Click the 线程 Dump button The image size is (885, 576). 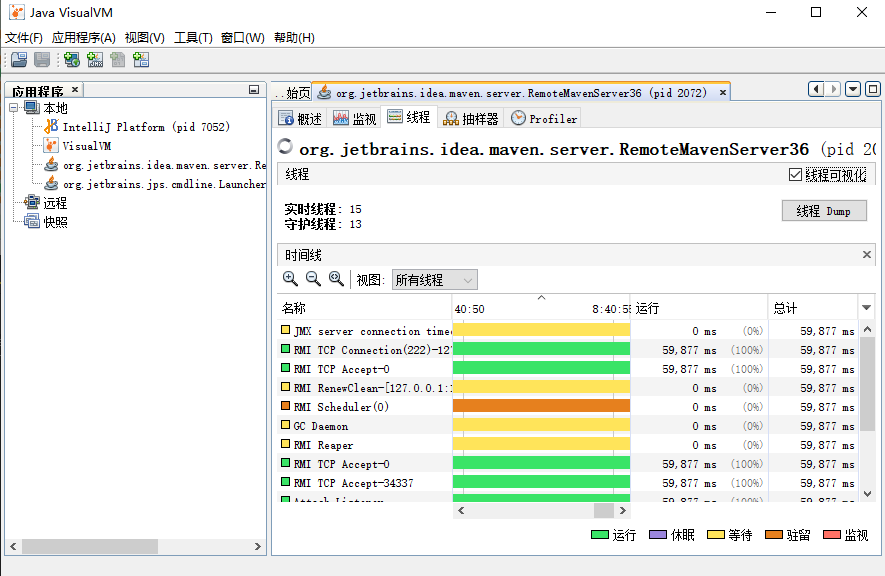[x=824, y=211]
